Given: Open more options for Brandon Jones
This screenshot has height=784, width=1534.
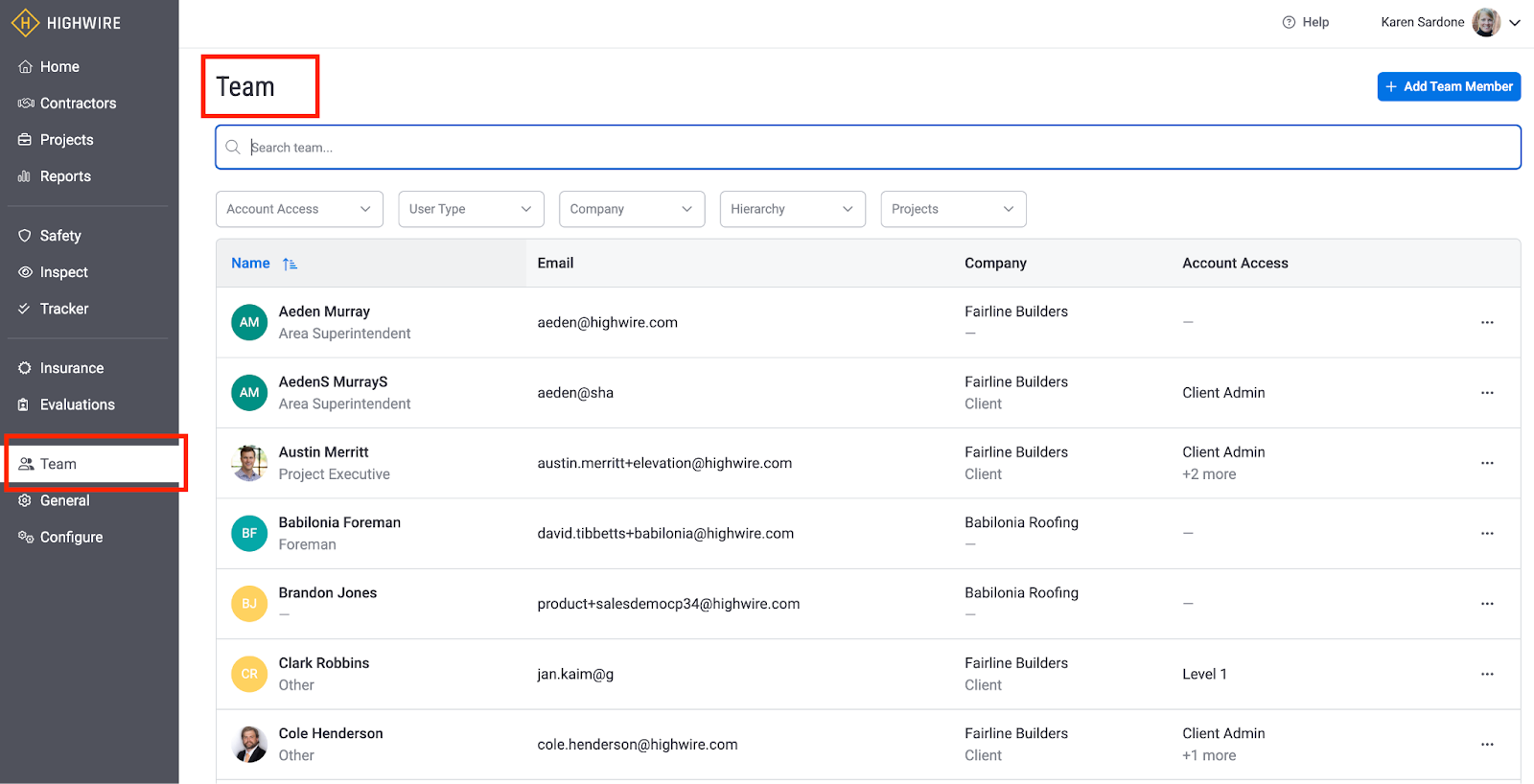Looking at the screenshot, I should pyautogui.click(x=1487, y=604).
